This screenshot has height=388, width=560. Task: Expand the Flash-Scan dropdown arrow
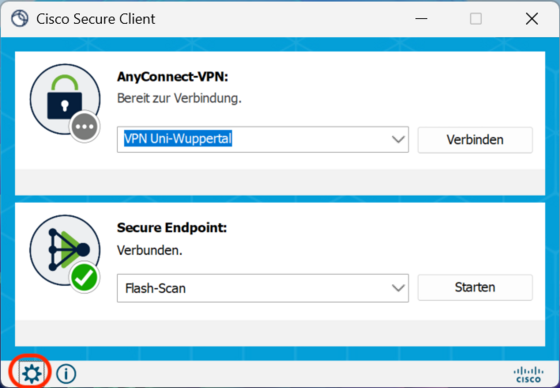(398, 288)
